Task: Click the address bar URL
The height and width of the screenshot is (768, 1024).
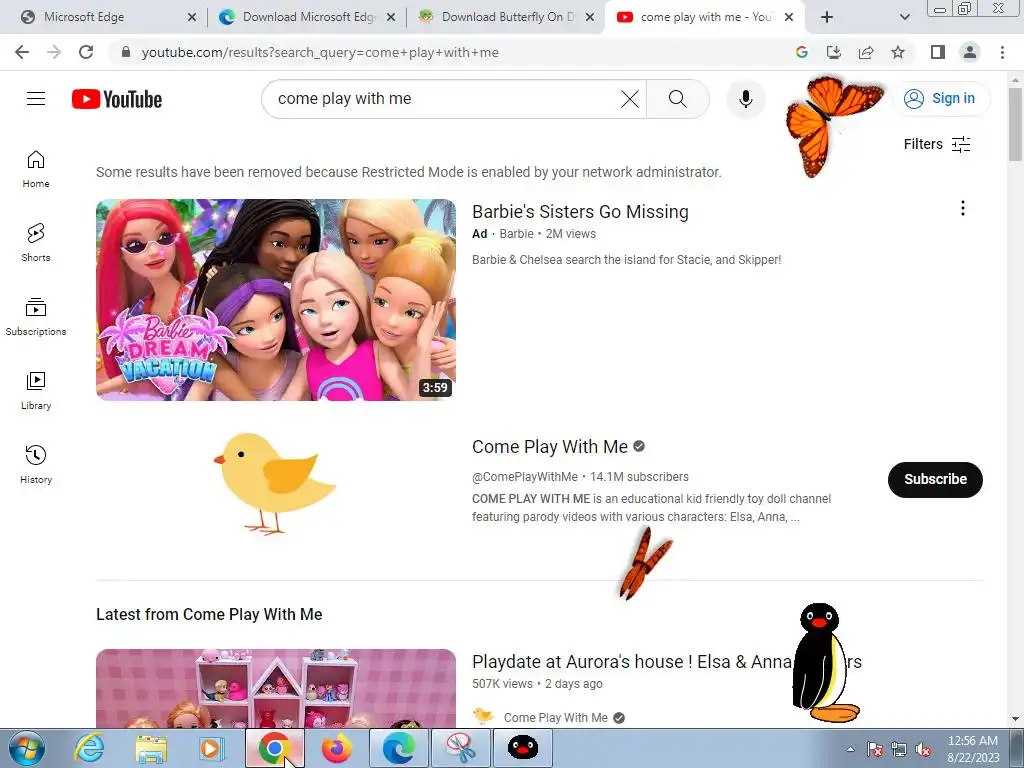Action: coord(320,52)
